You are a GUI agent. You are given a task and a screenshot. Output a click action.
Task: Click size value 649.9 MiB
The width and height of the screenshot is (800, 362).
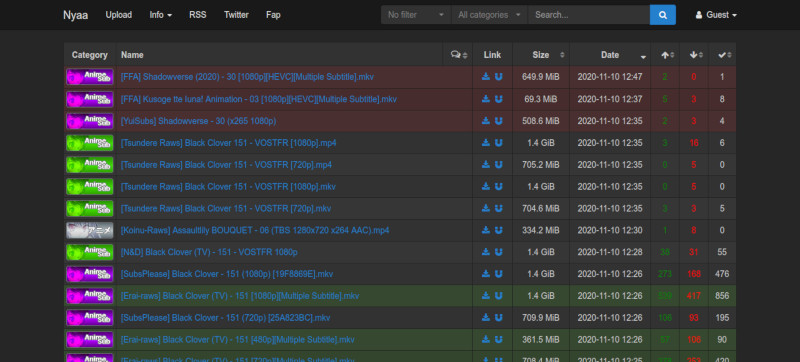point(541,77)
